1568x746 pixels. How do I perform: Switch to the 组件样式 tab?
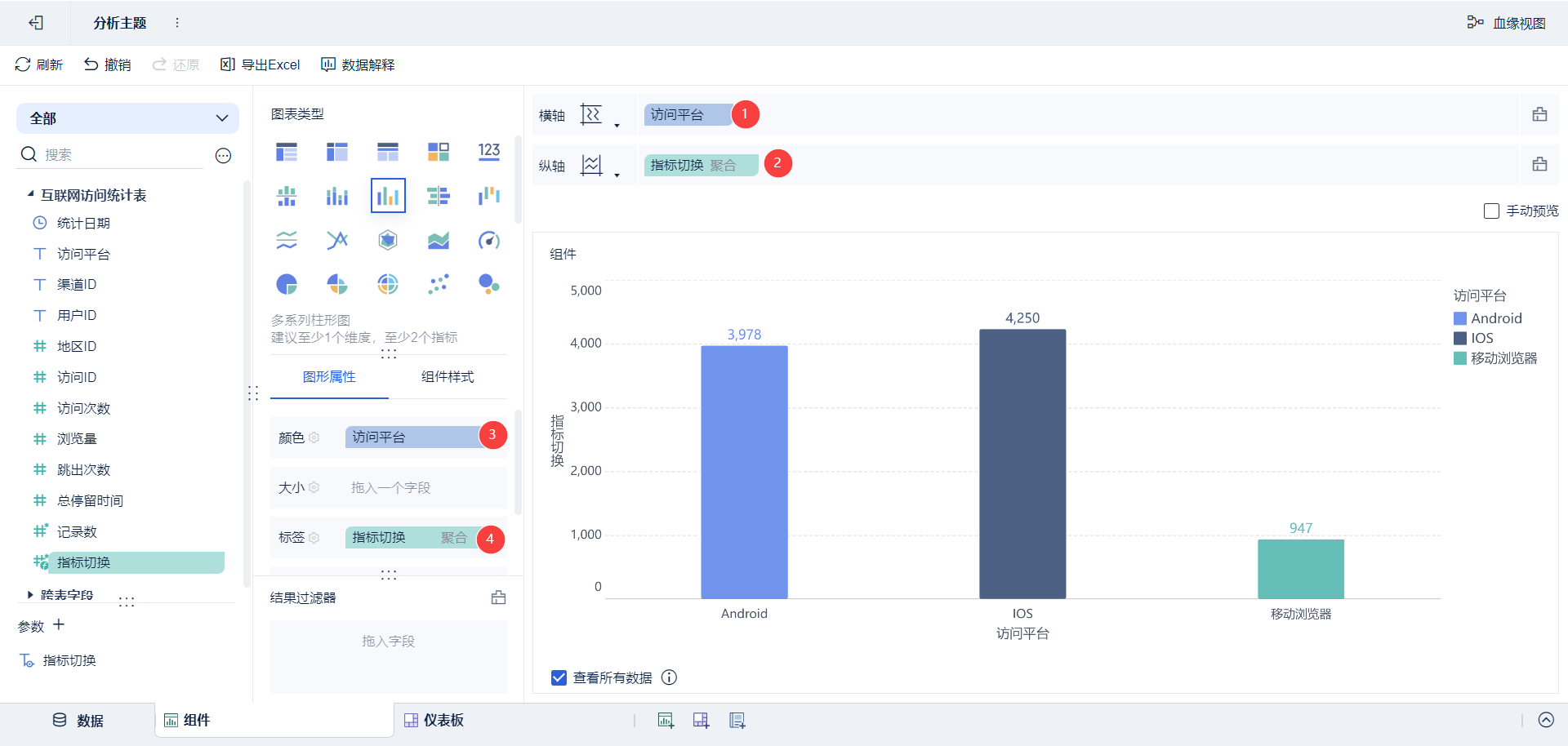(x=448, y=377)
